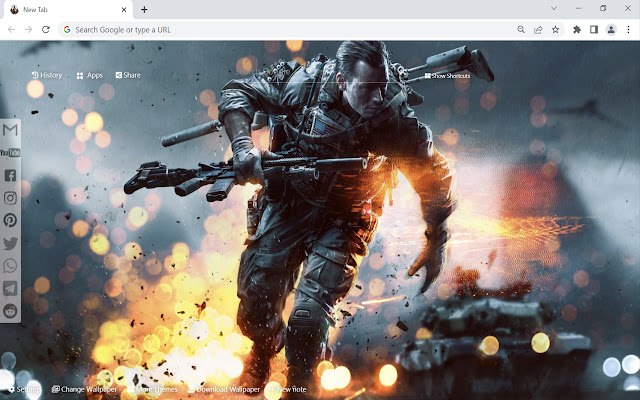Click the Show Shortcuts toggle
640x400 pixels.
[447, 76]
